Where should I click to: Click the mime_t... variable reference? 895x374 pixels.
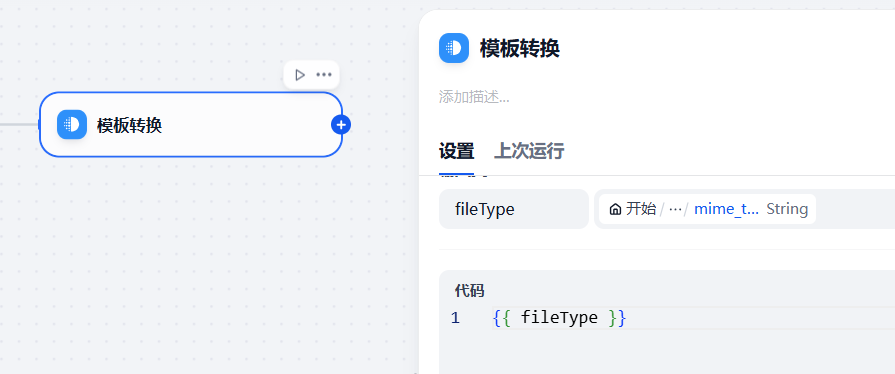726,209
